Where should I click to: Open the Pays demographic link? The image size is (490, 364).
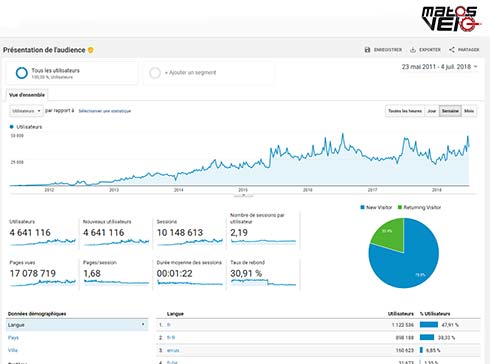[x=13, y=338]
